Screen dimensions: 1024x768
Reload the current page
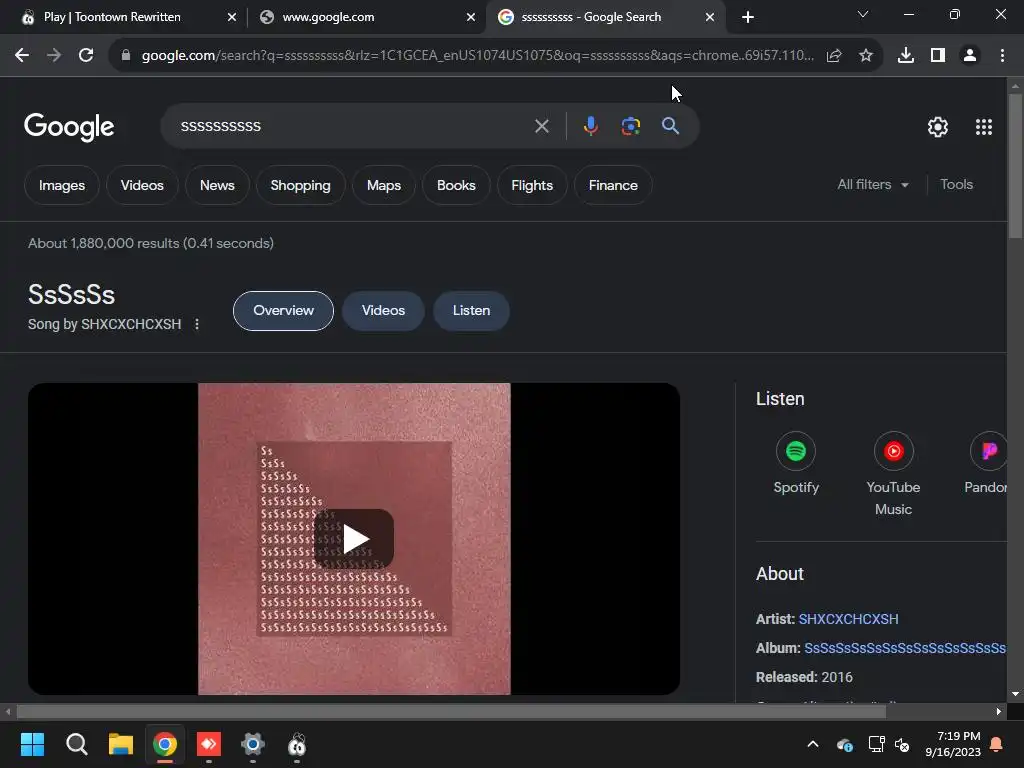pos(86,56)
